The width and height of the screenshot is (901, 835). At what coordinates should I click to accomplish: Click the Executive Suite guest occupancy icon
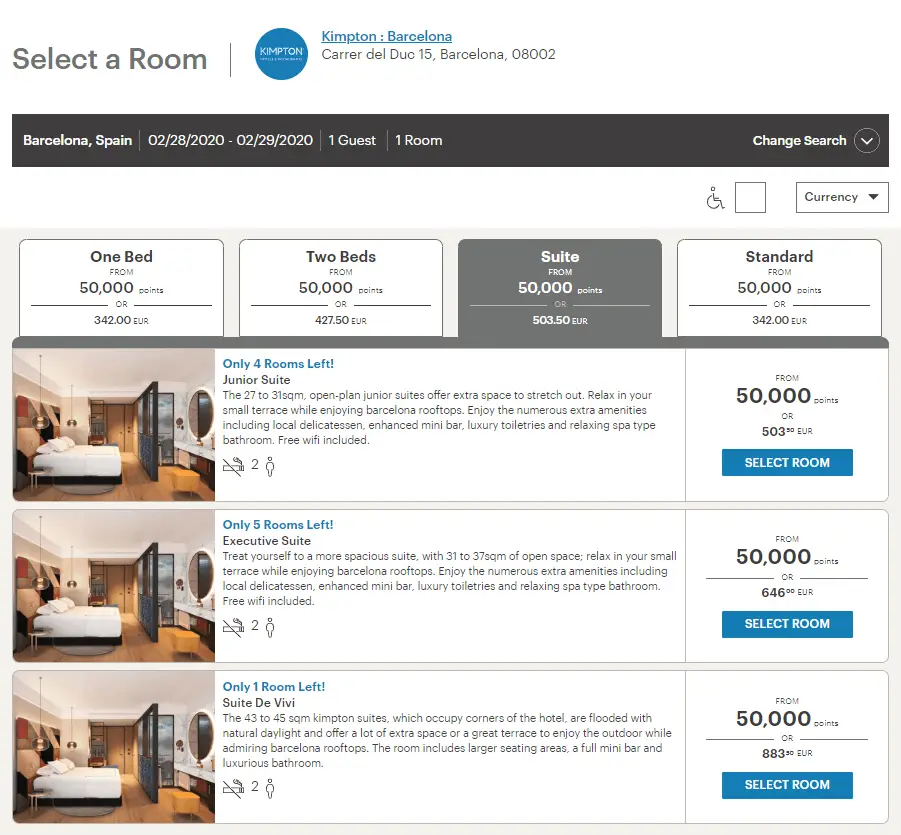(x=270, y=626)
